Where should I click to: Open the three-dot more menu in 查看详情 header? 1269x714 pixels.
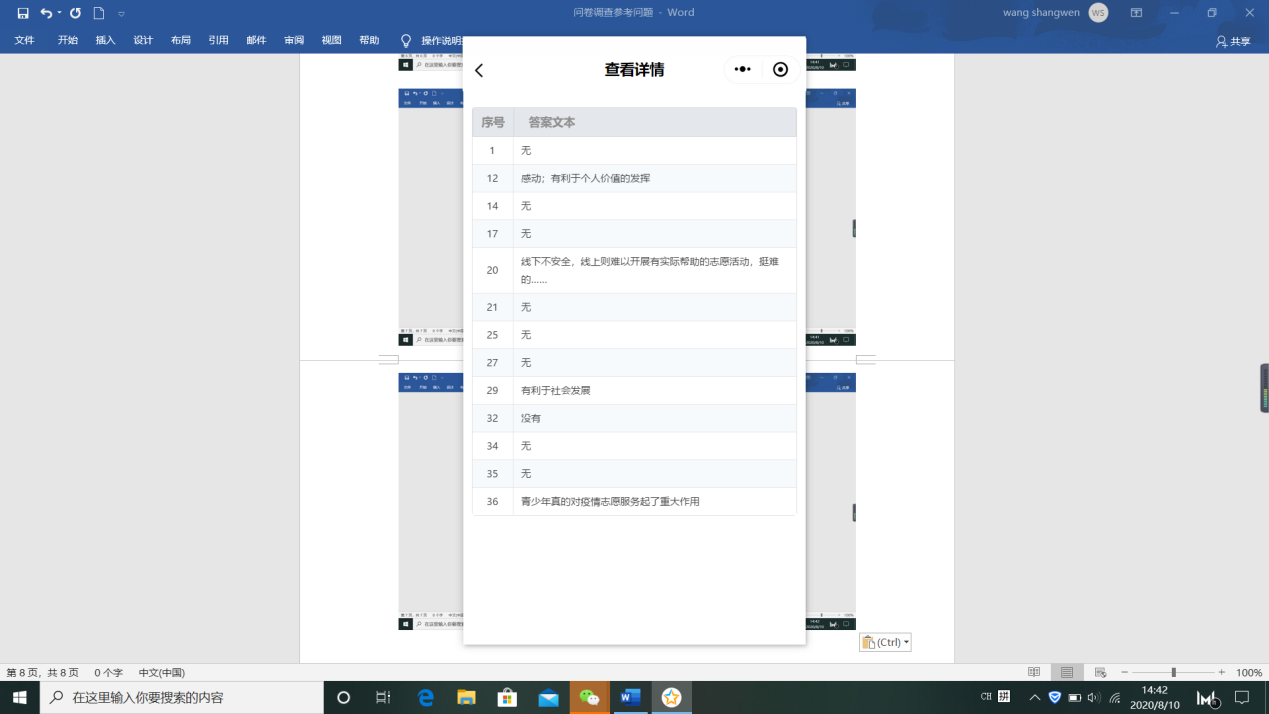pos(742,69)
